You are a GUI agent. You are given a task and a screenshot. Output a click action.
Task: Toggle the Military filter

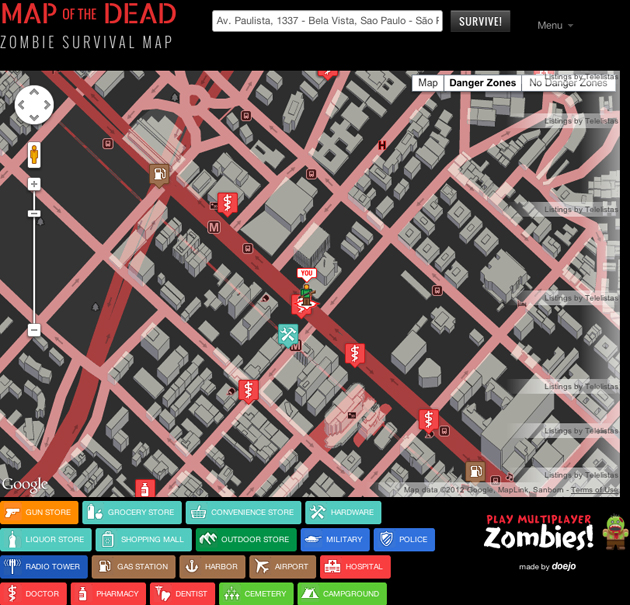tap(335, 540)
